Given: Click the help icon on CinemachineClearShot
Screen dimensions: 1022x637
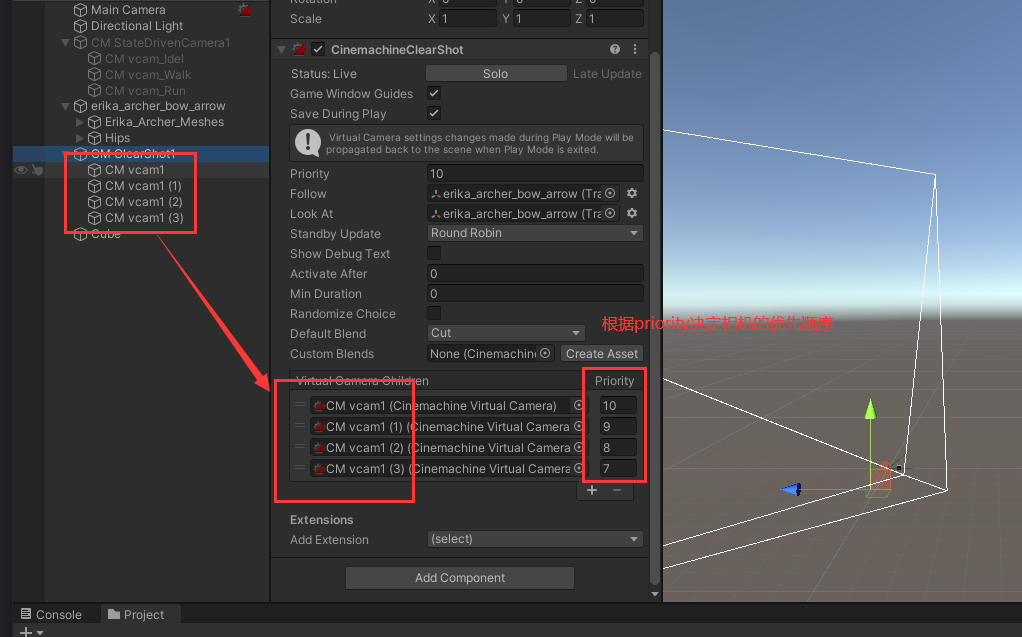Looking at the screenshot, I should pyautogui.click(x=613, y=49).
